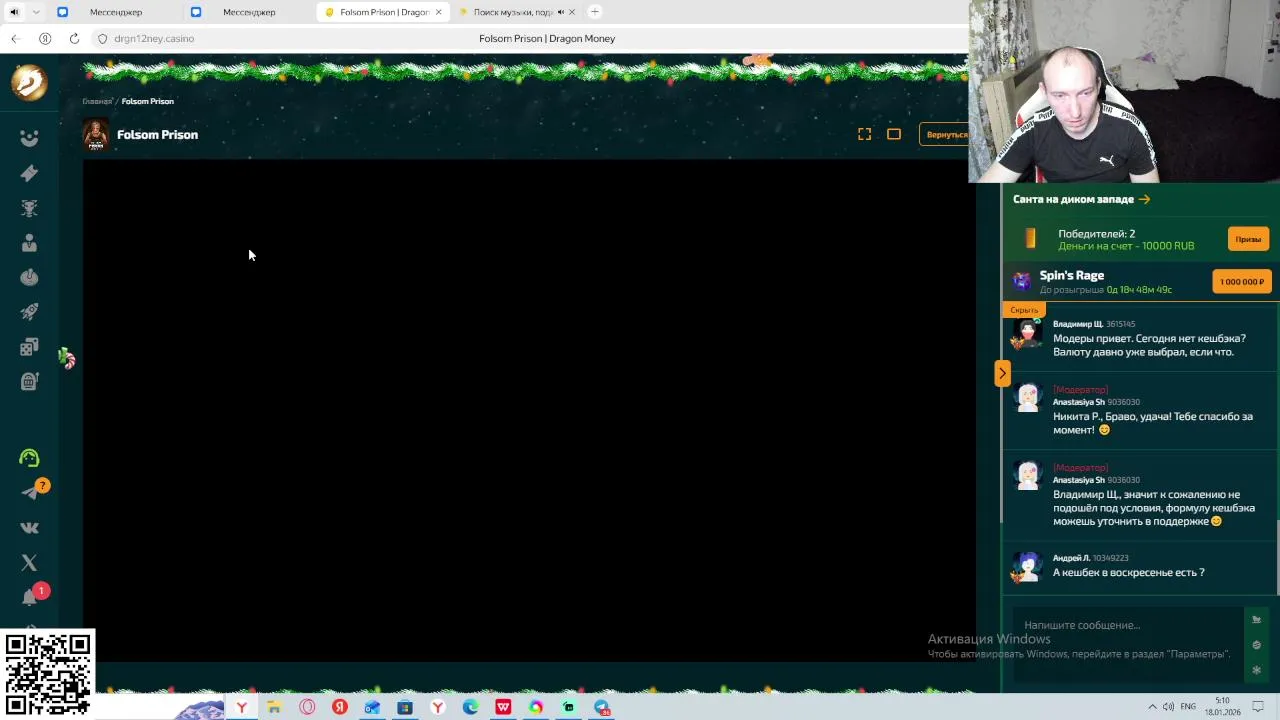The width and height of the screenshot is (1280, 720).
Task: Open the joystick games sidebar icon
Action: tap(29, 277)
